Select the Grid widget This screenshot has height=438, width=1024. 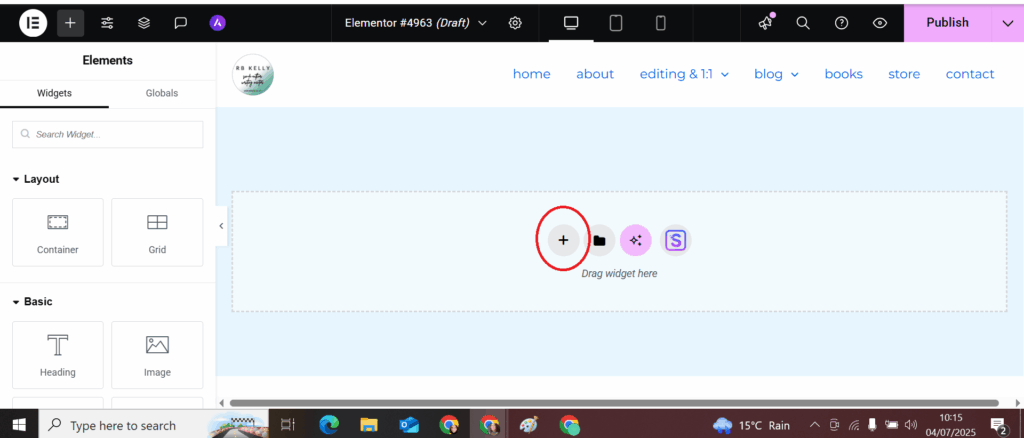pyautogui.click(x=157, y=232)
